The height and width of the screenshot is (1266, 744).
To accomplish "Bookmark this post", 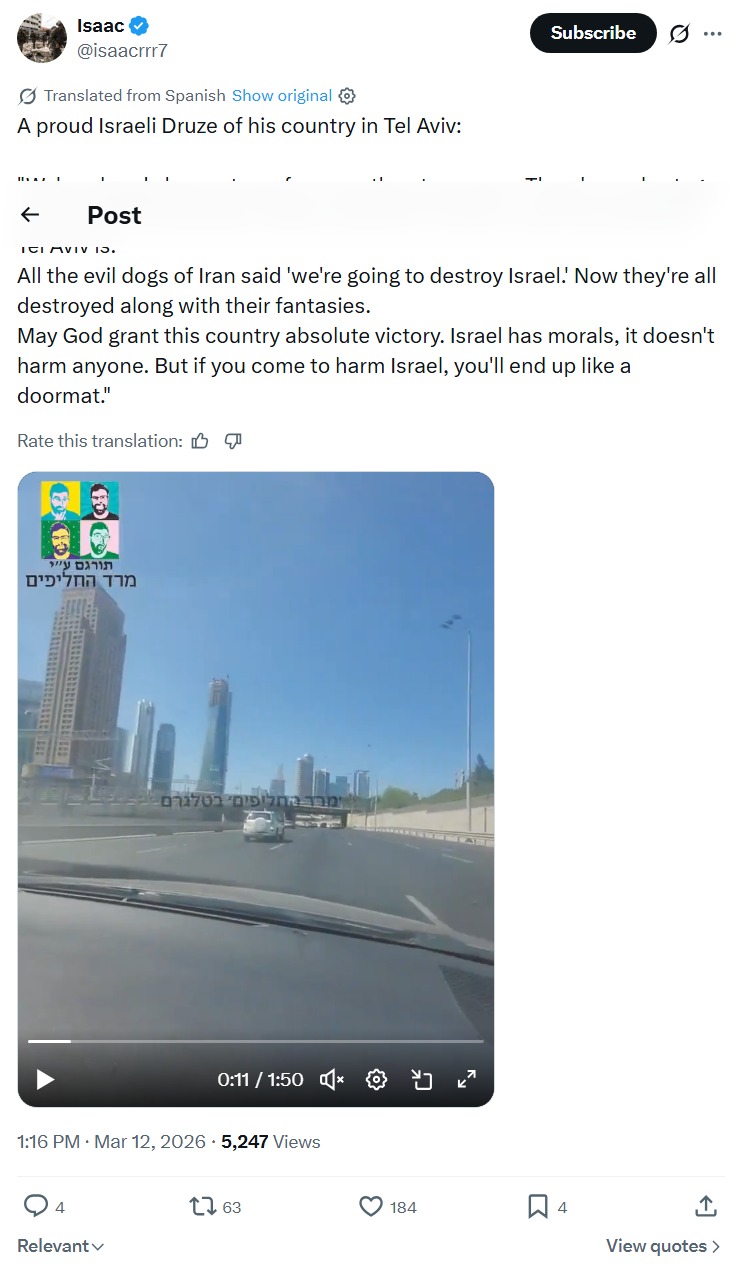I will [538, 1207].
